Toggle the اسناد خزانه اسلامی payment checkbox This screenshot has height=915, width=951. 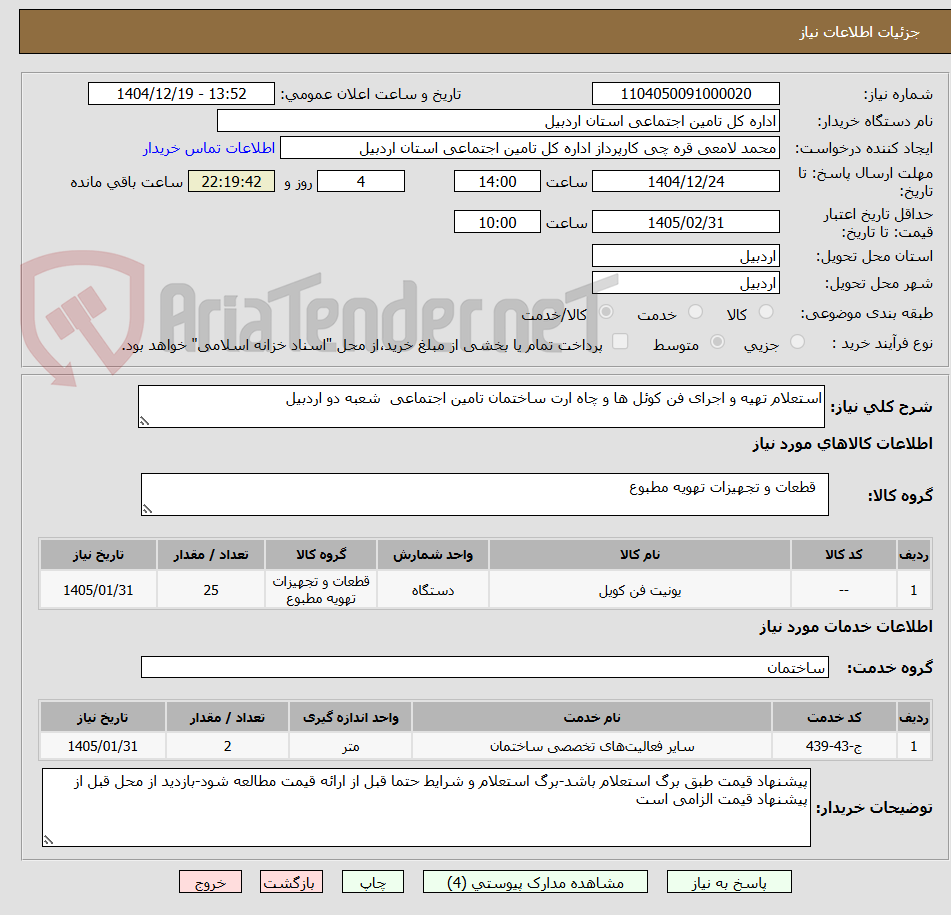(x=620, y=341)
